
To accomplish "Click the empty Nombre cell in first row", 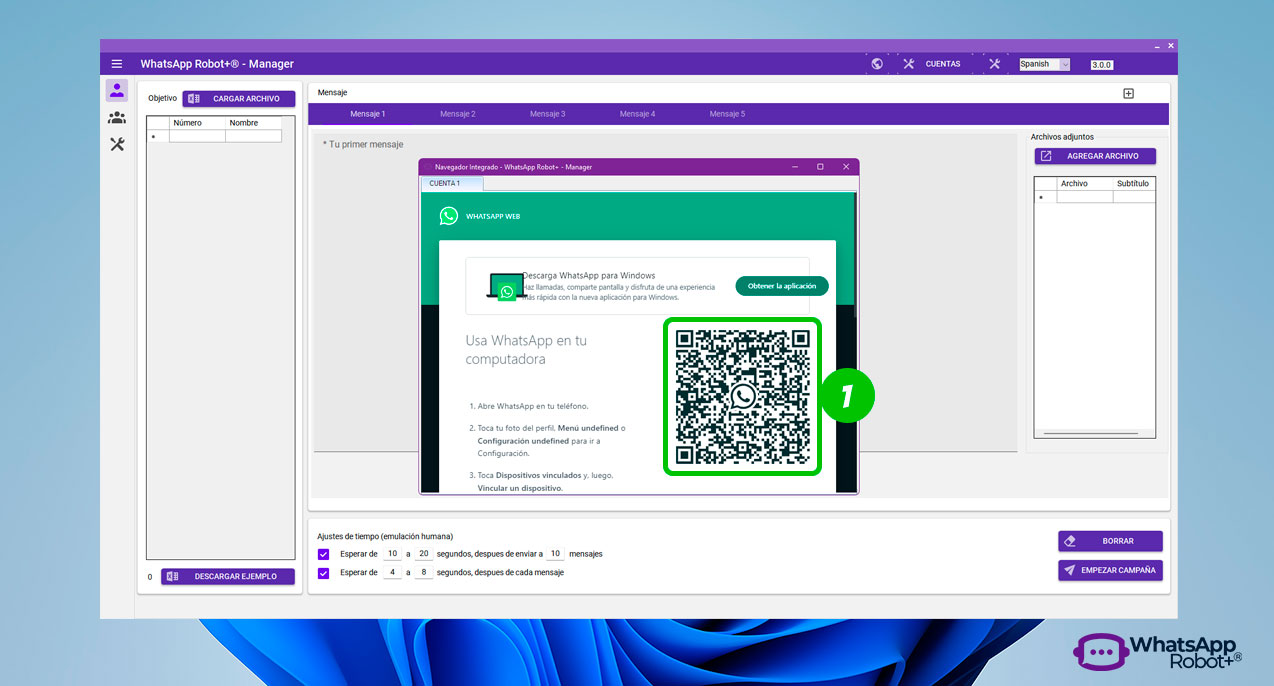I will tap(253, 136).
